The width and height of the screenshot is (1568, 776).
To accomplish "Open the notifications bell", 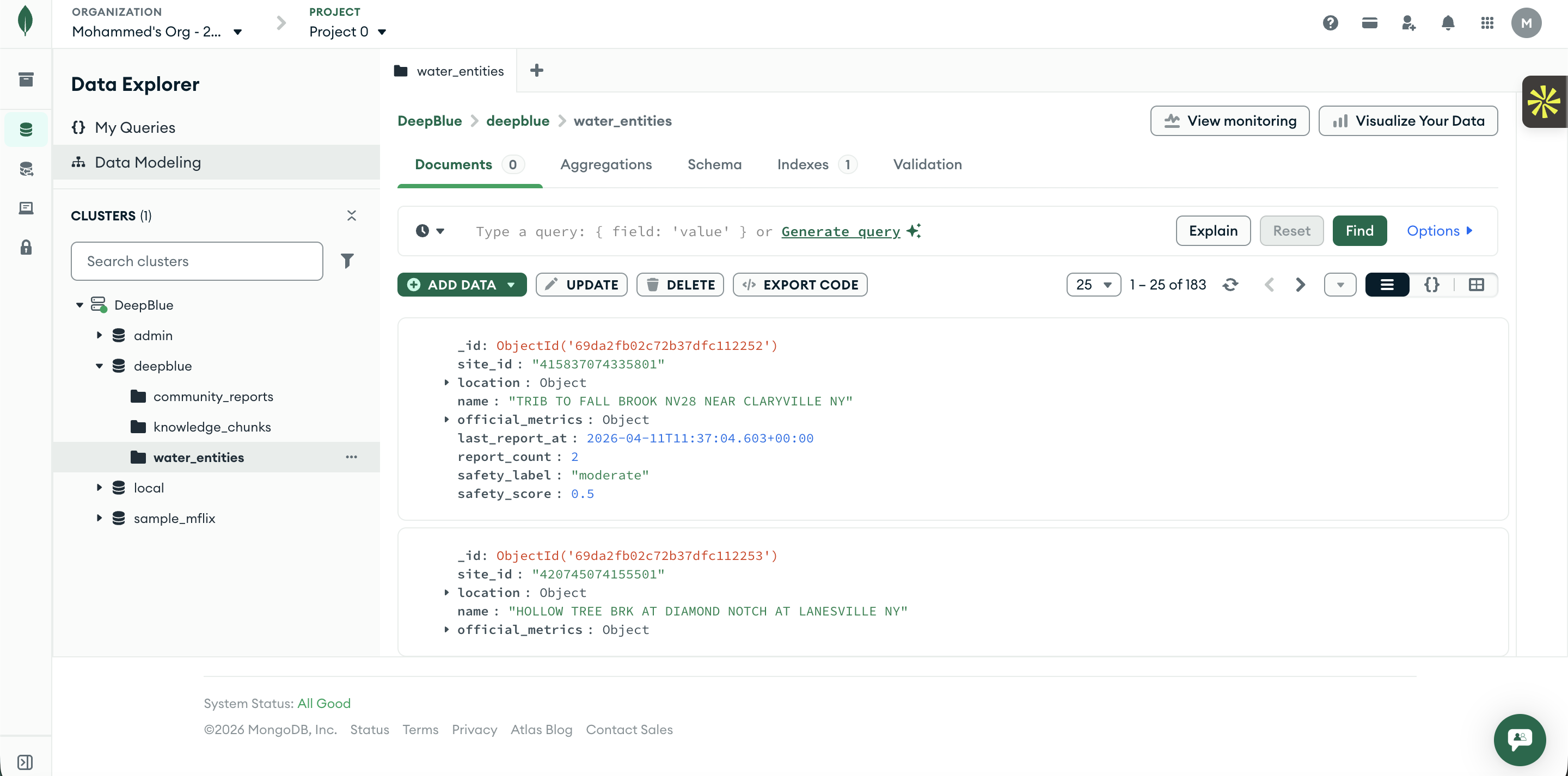I will coord(1448,23).
